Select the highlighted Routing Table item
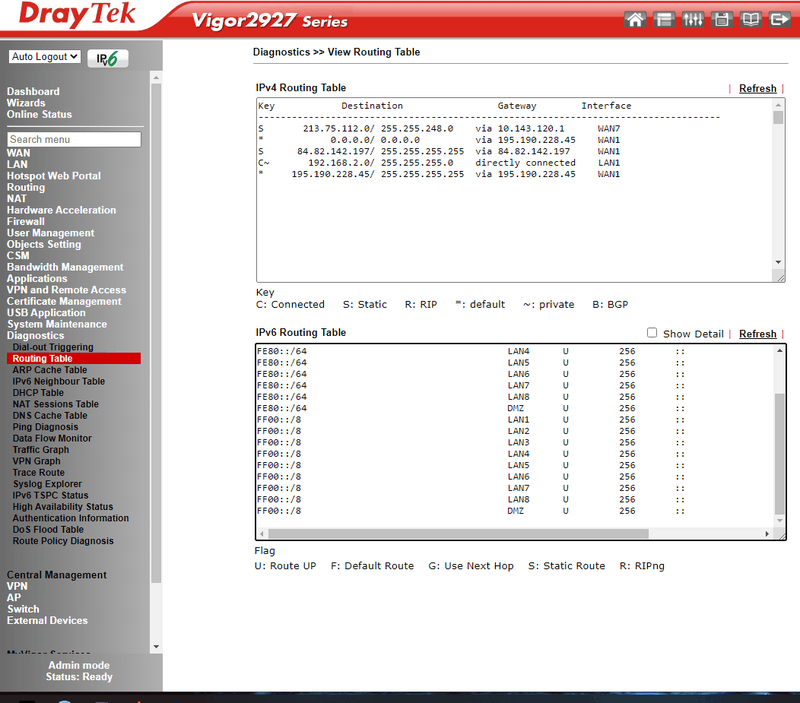This screenshot has width=800, height=703. 74,358
